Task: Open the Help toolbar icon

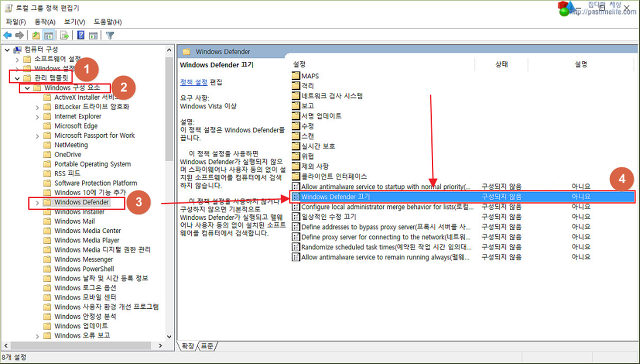Action: [x=81, y=36]
